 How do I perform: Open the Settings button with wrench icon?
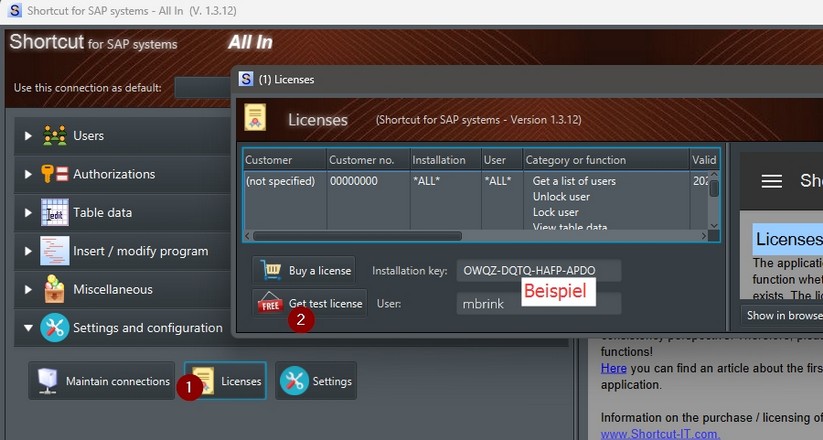tap(316, 381)
